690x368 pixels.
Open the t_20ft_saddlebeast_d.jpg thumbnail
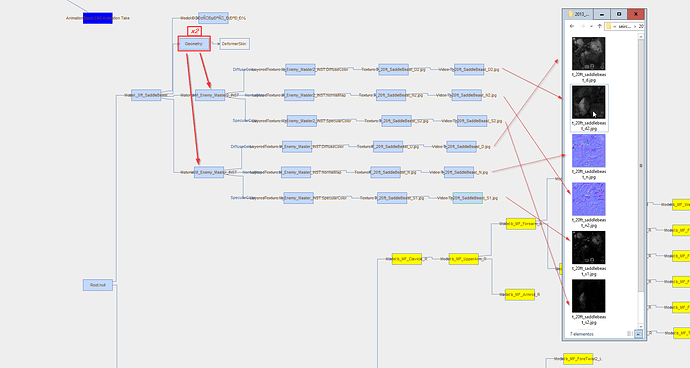tap(588, 54)
